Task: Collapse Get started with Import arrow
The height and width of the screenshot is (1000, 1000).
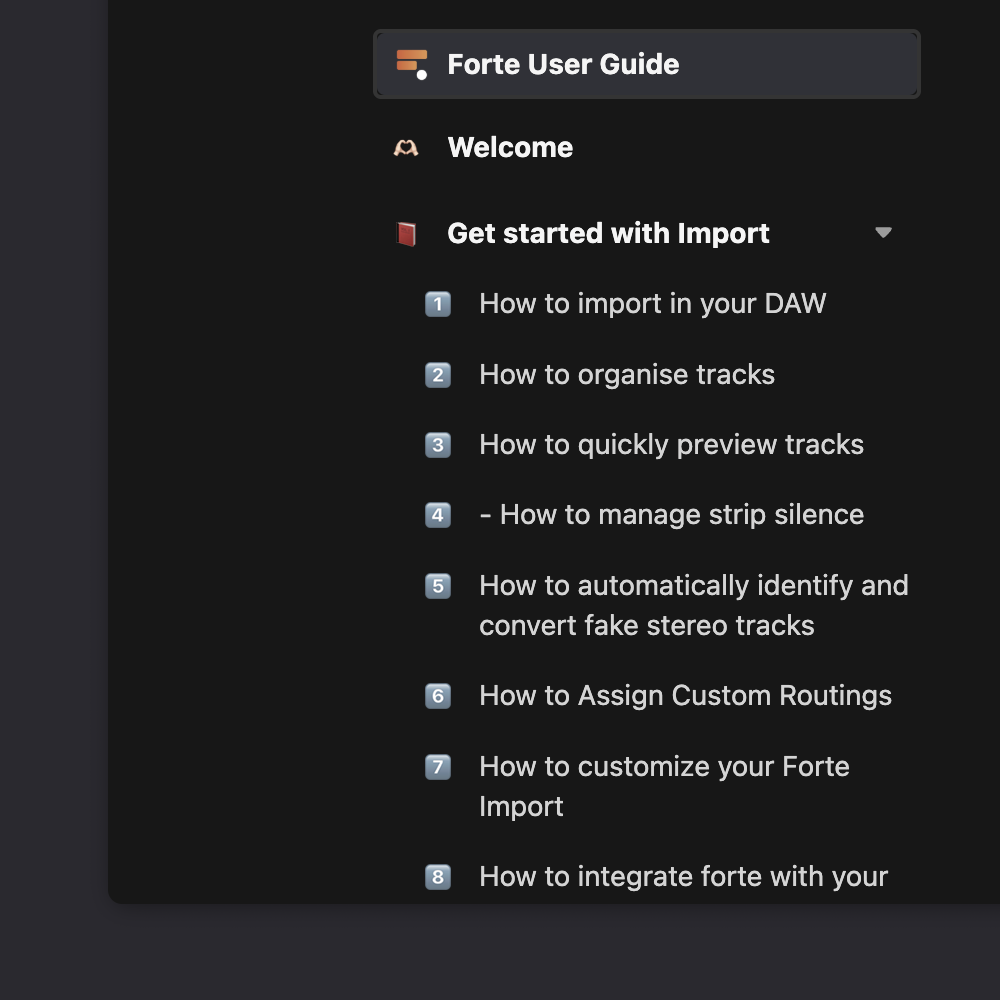Action: [883, 232]
